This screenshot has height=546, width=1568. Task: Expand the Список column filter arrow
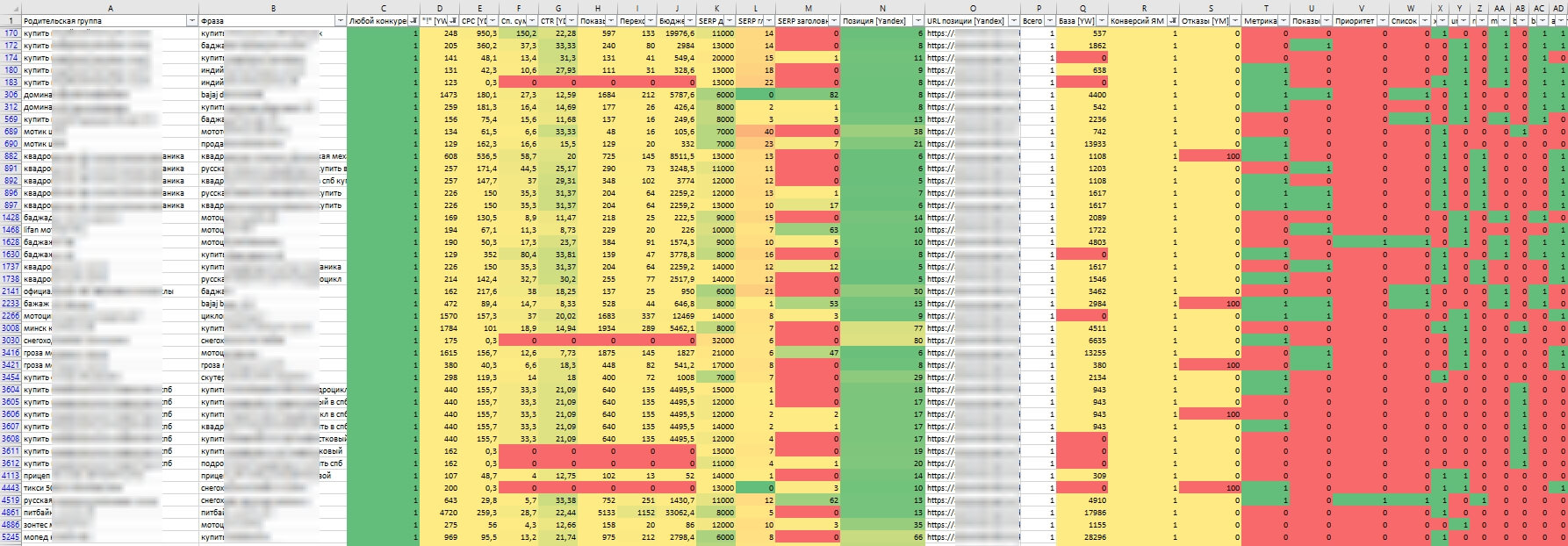pyautogui.click(x=1425, y=21)
